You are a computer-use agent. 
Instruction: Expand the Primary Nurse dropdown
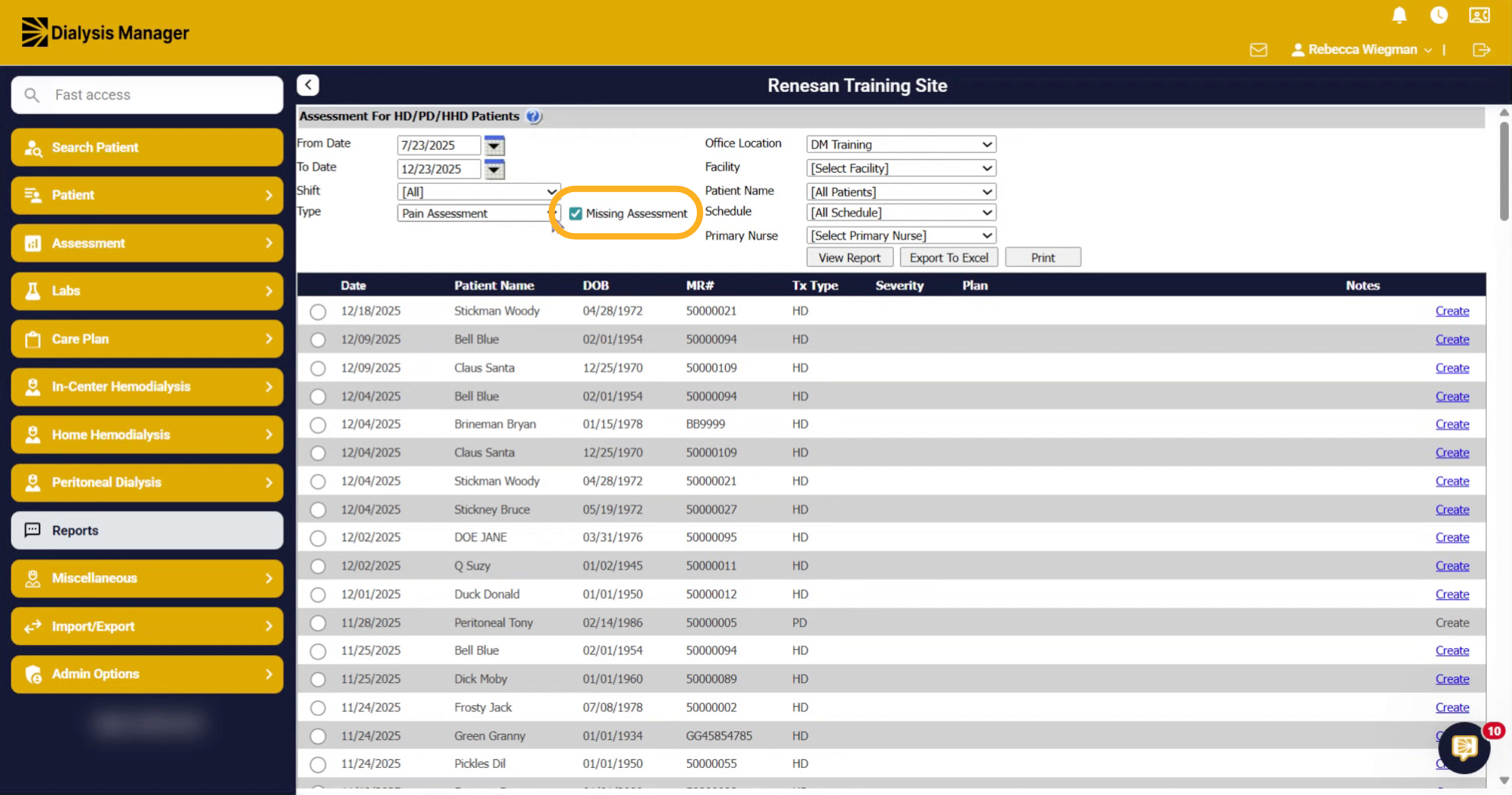click(901, 236)
